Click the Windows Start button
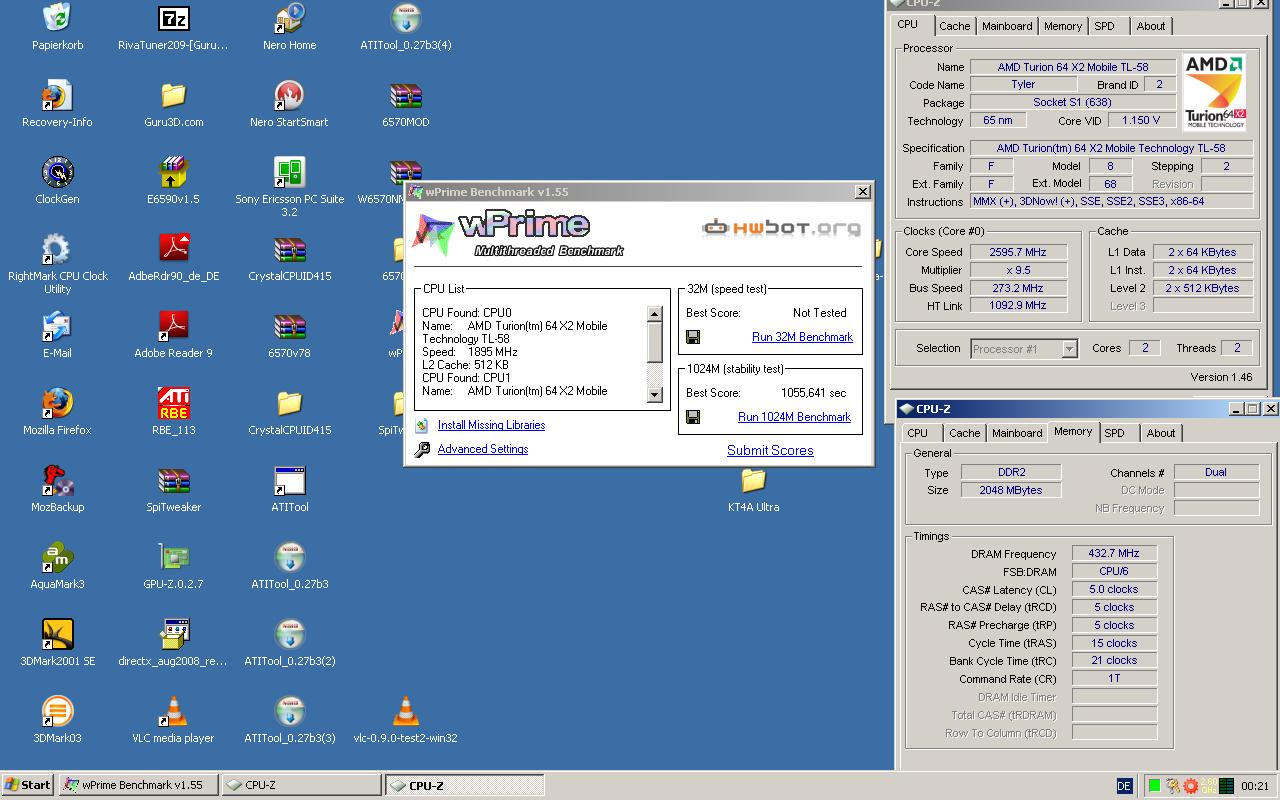This screenshot has height=800, width=1280. click(28, 785)
